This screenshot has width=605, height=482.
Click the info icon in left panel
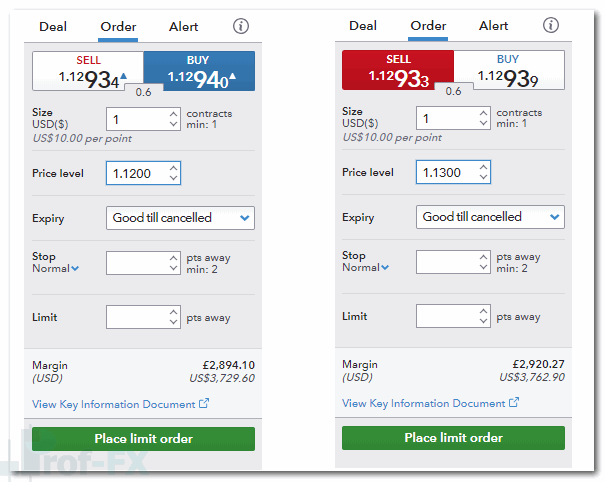(x=240, y=26)
